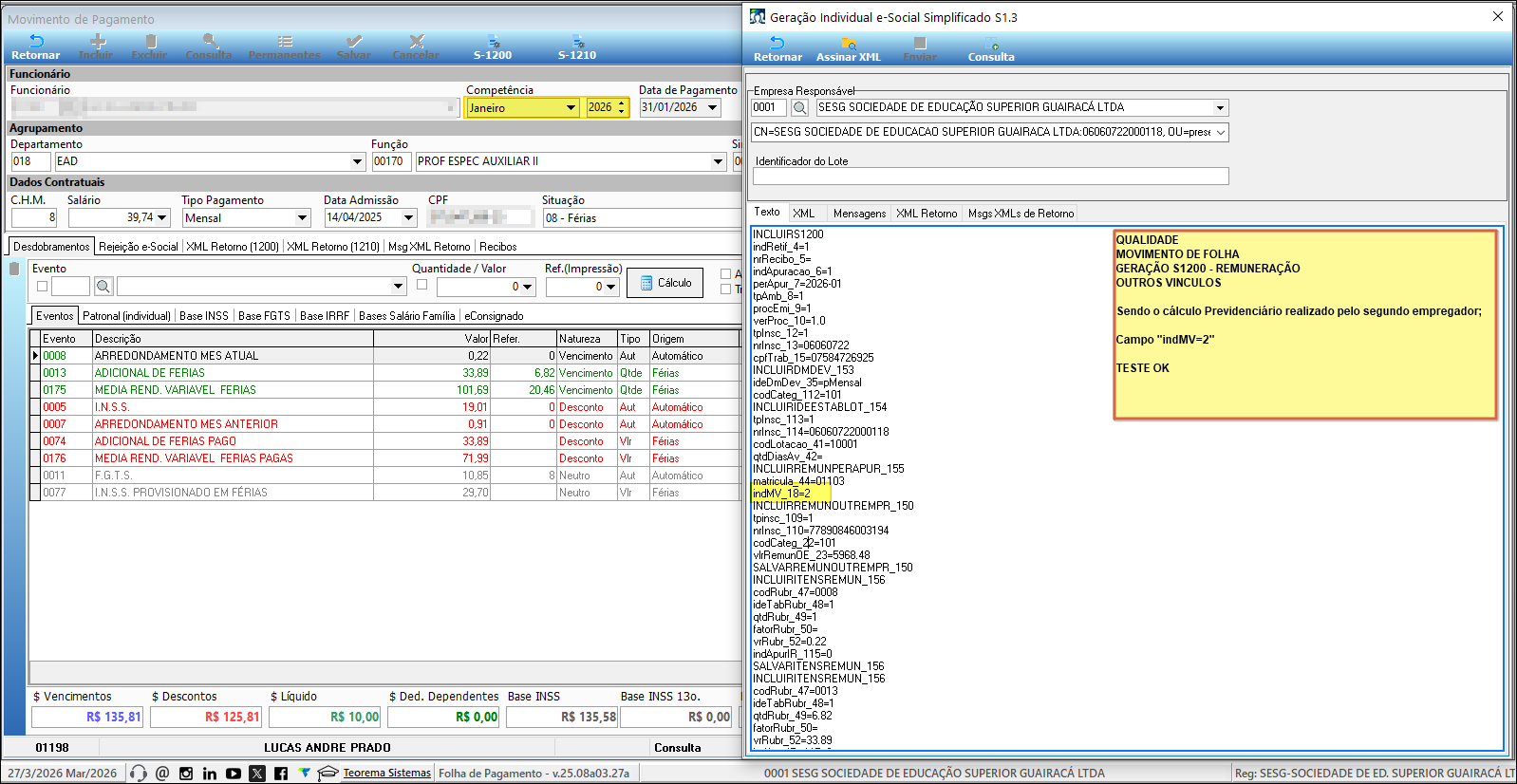Click the search icon next to Evento field
Image resolution: width=1517 pixels, height=784 pixels.
pos(103,286)
